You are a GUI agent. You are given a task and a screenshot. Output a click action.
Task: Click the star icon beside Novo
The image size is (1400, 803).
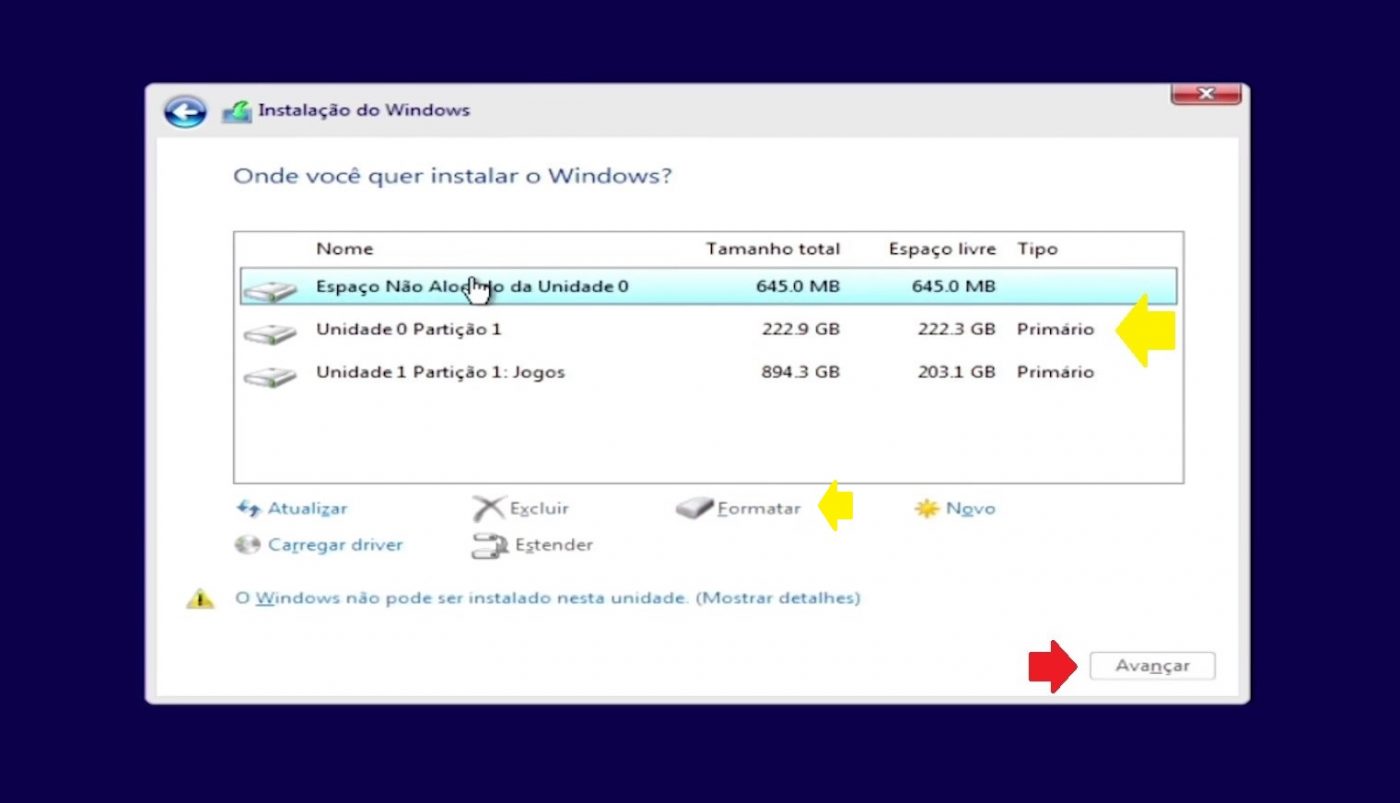click(927, 509)
